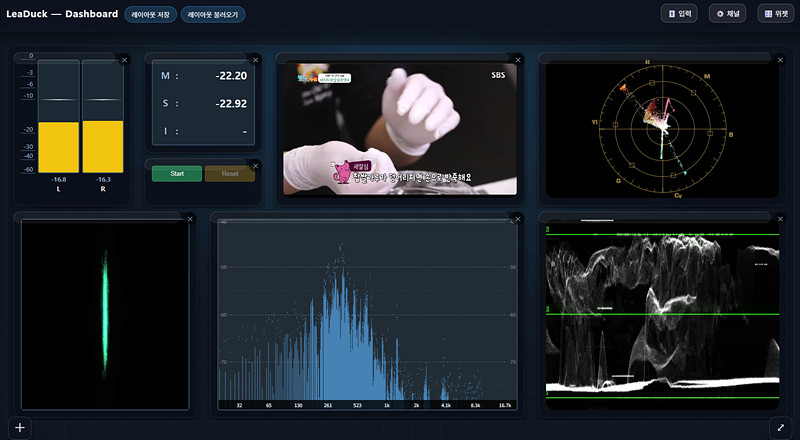The image size is (800, 440).
Task: Remove the SBS video preview widget
Action: click(517, 60)
